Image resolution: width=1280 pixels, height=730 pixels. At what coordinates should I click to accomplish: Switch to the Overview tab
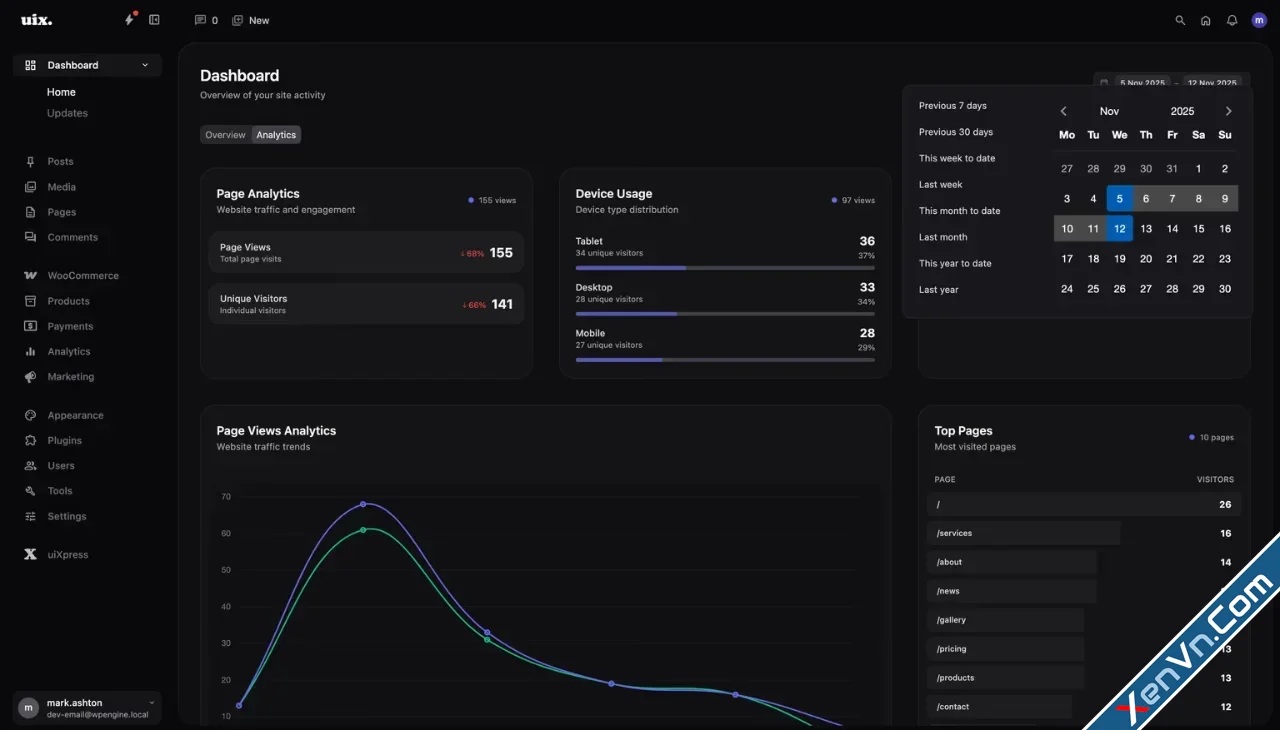pyautogui.click(x=225, y=134)
